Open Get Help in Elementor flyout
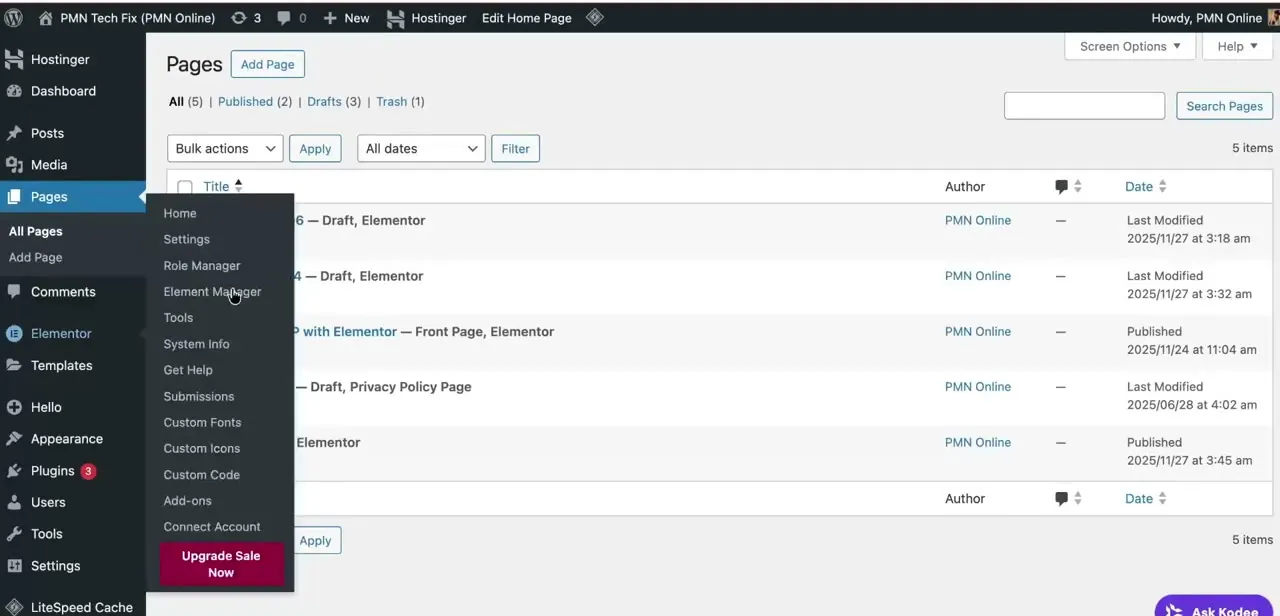This screenshot has height=616, width=1280. point(188,369)
